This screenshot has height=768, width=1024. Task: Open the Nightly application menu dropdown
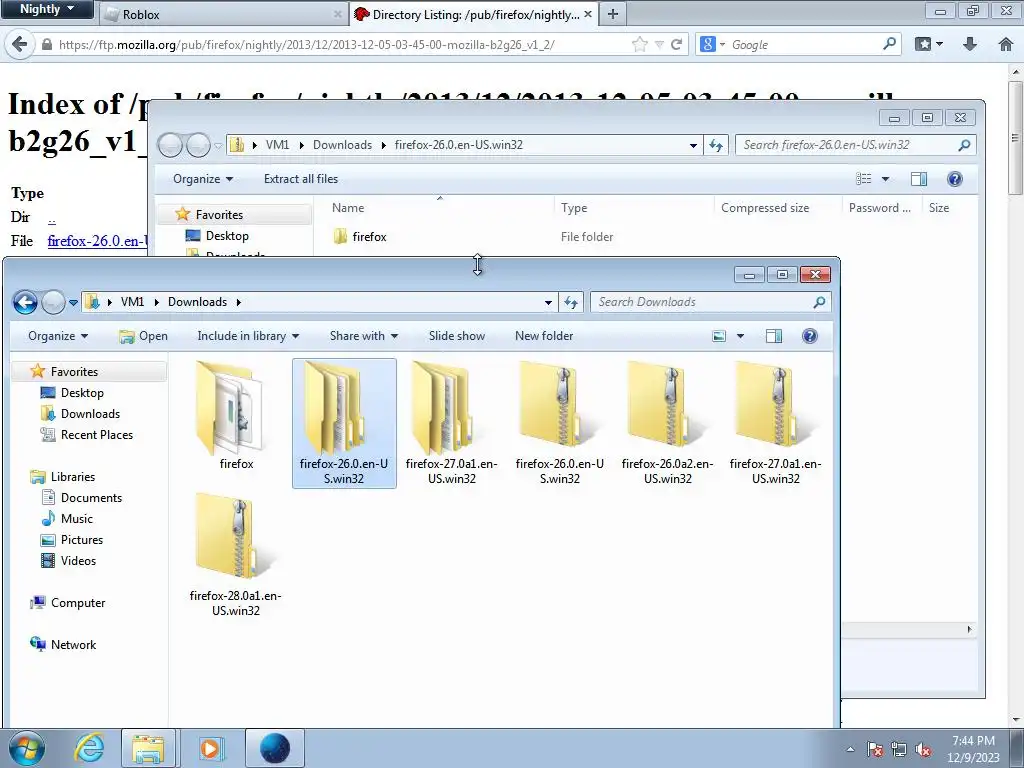(47, 9)
